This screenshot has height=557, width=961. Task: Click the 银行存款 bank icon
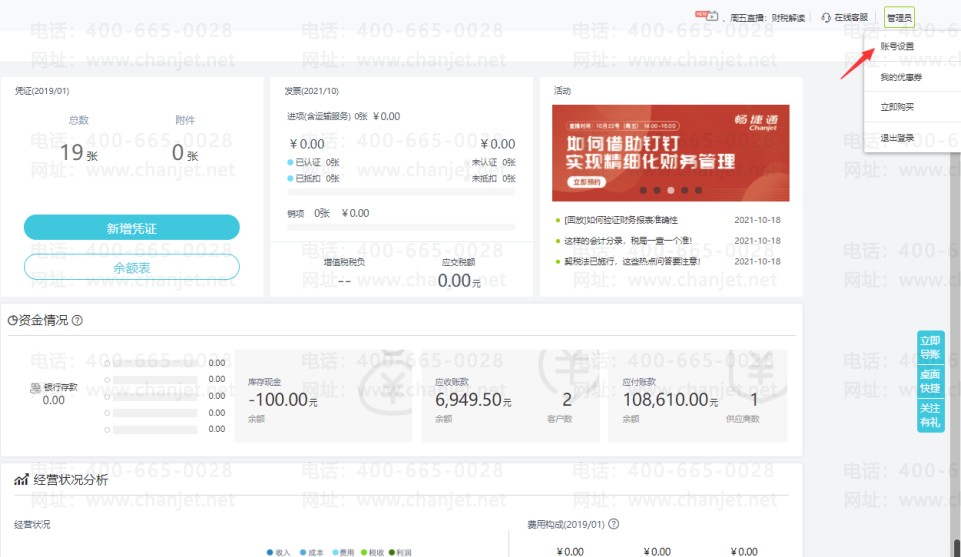coord(36,388)
